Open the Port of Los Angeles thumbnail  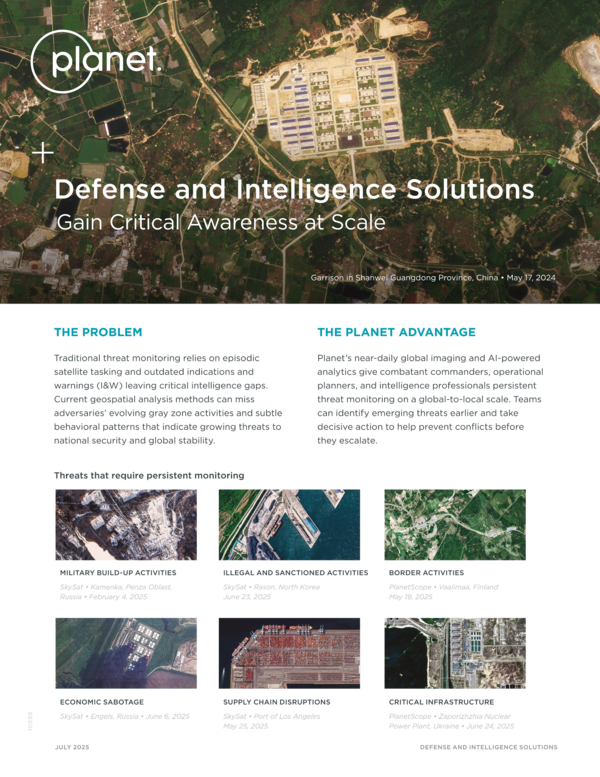(289, 653)
